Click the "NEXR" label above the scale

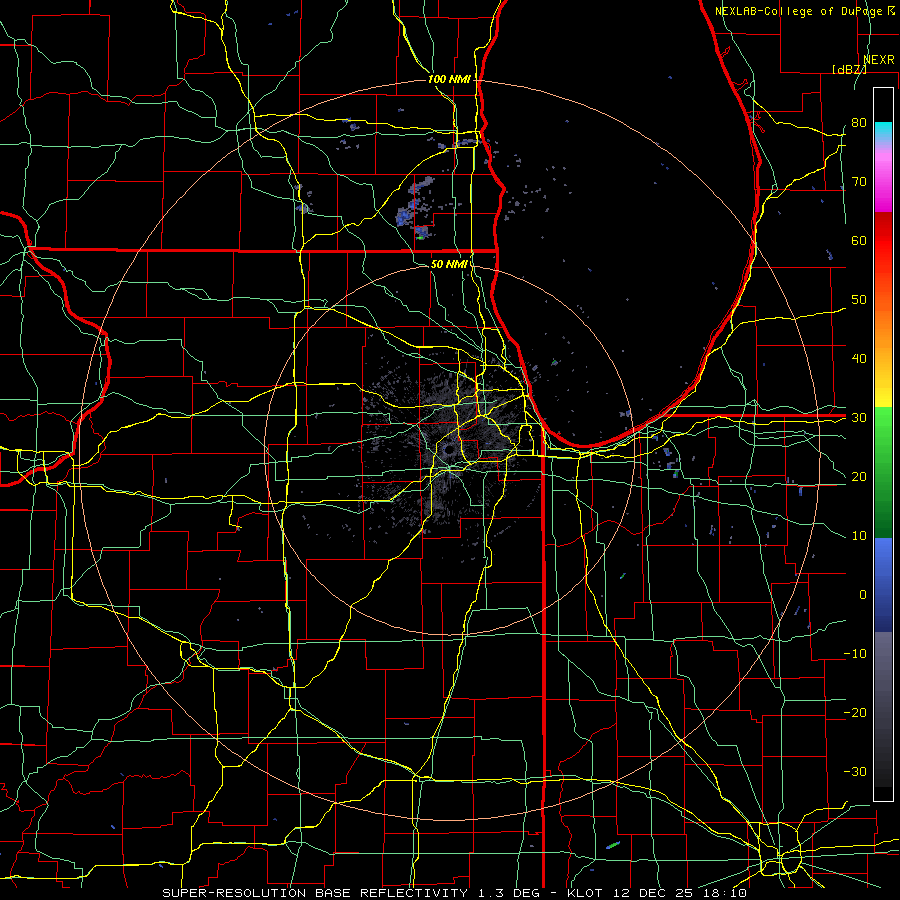[x=879, y=60]
